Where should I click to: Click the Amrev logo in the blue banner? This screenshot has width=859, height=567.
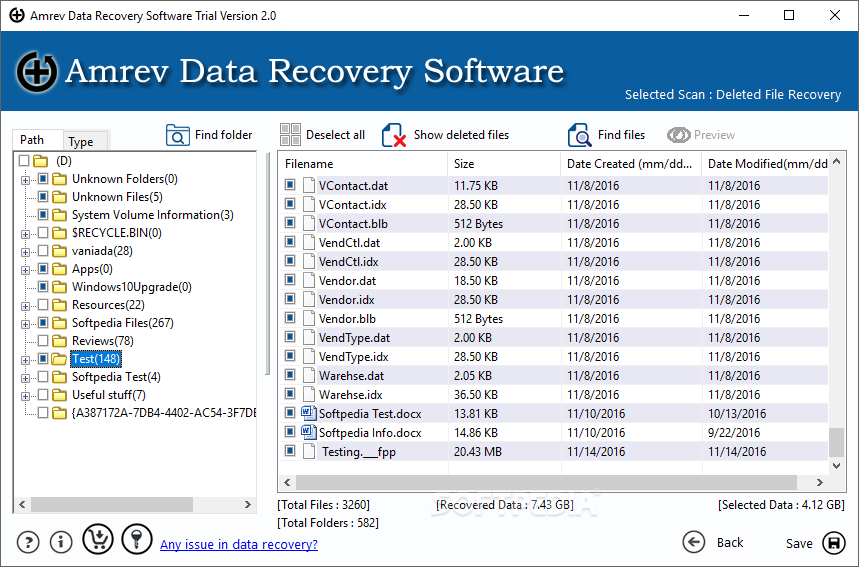tap(37, 72)
